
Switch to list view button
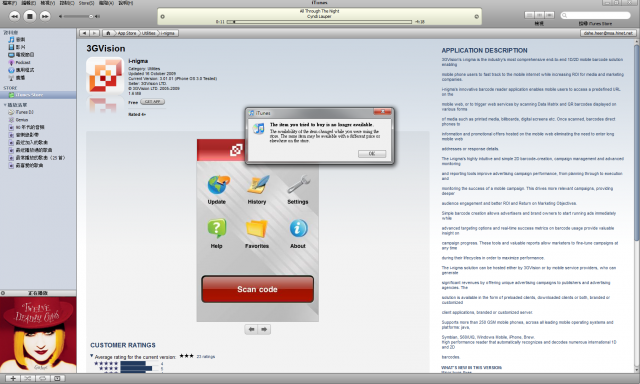pyautogui.click(x=529, y=15)
